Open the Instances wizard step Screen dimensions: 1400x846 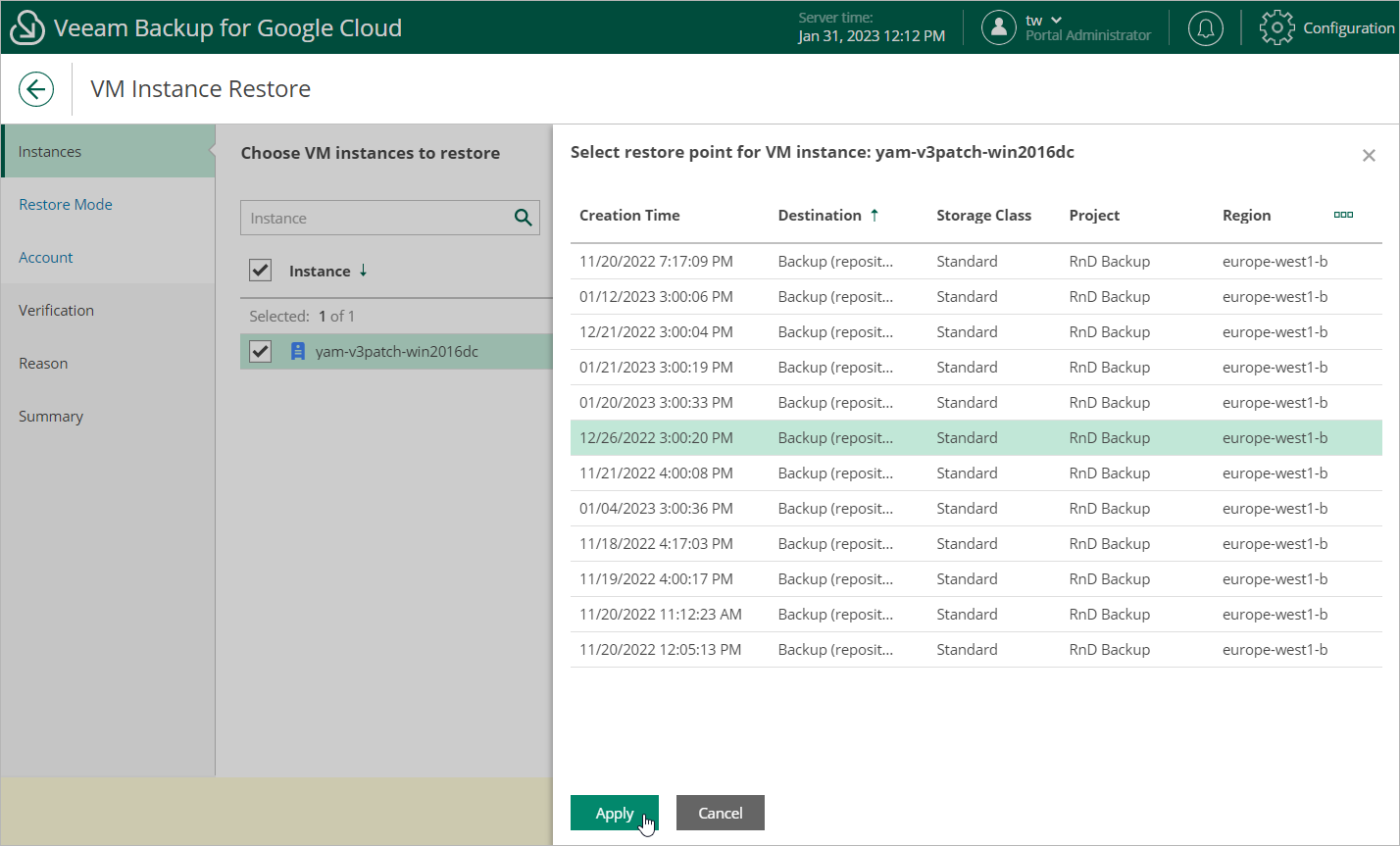(108, 151)
